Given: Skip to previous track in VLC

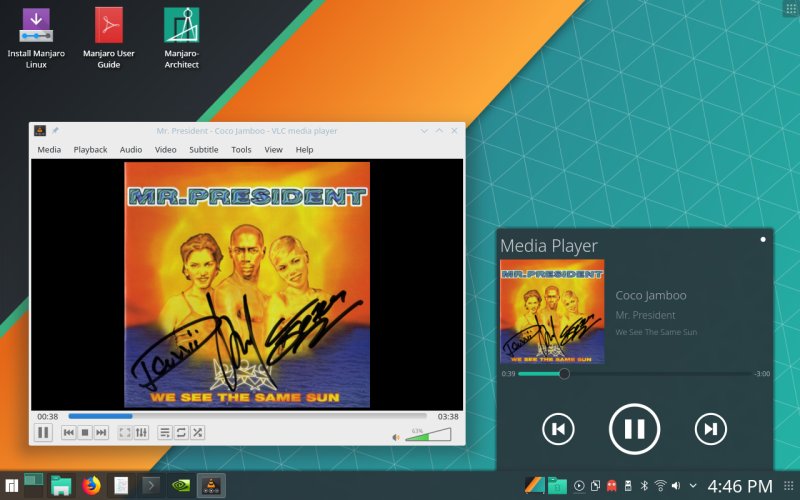Looking at the screenshot, I should 68,433.
